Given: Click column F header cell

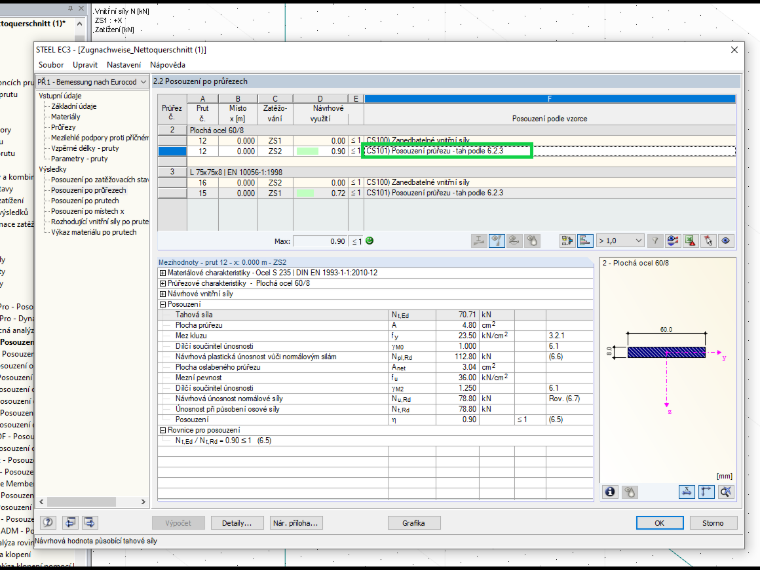Looking at the screenshot, I should pyautogui.click(x=550, y=99).
